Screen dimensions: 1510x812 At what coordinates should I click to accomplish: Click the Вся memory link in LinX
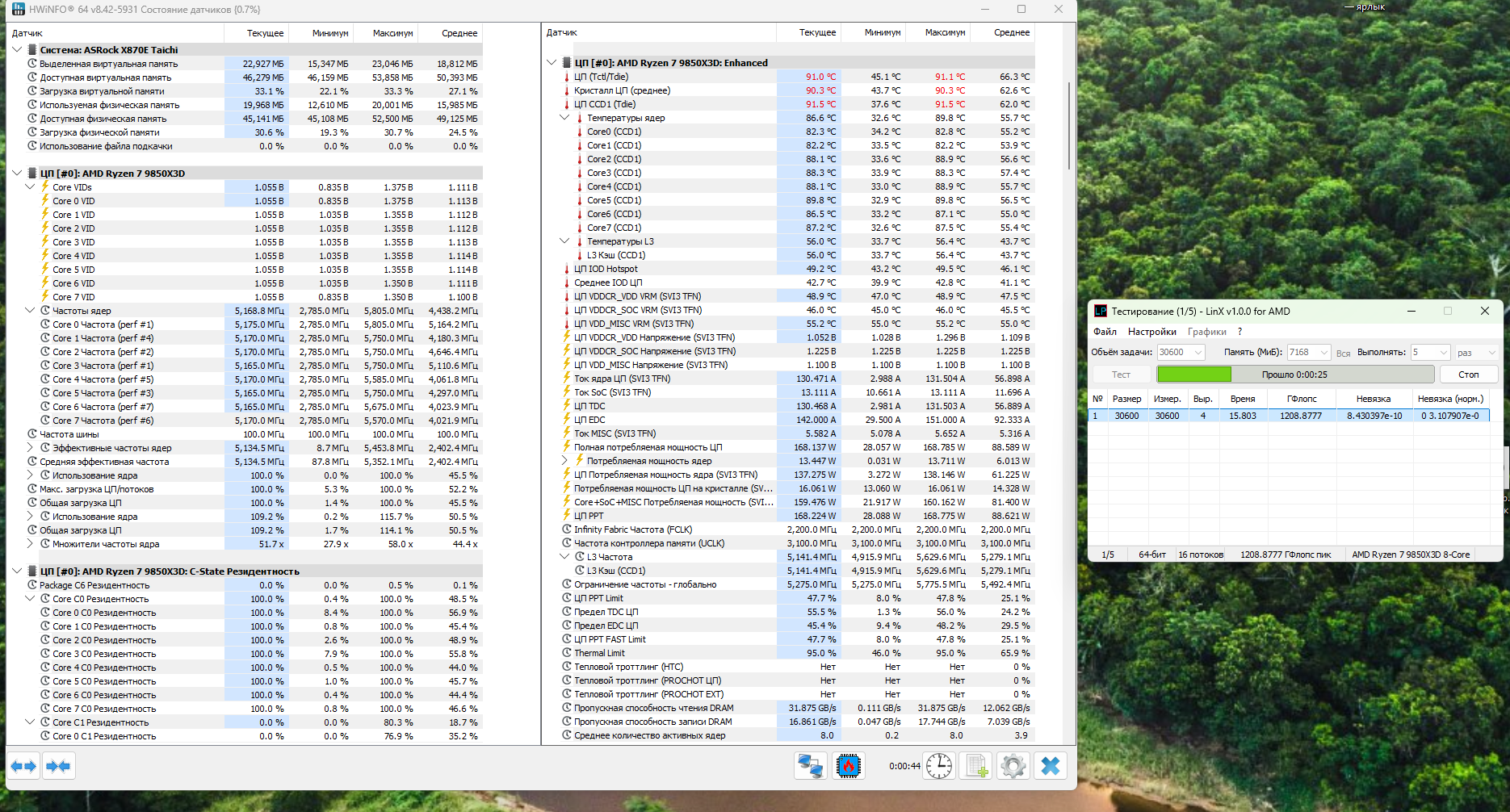1343,354
